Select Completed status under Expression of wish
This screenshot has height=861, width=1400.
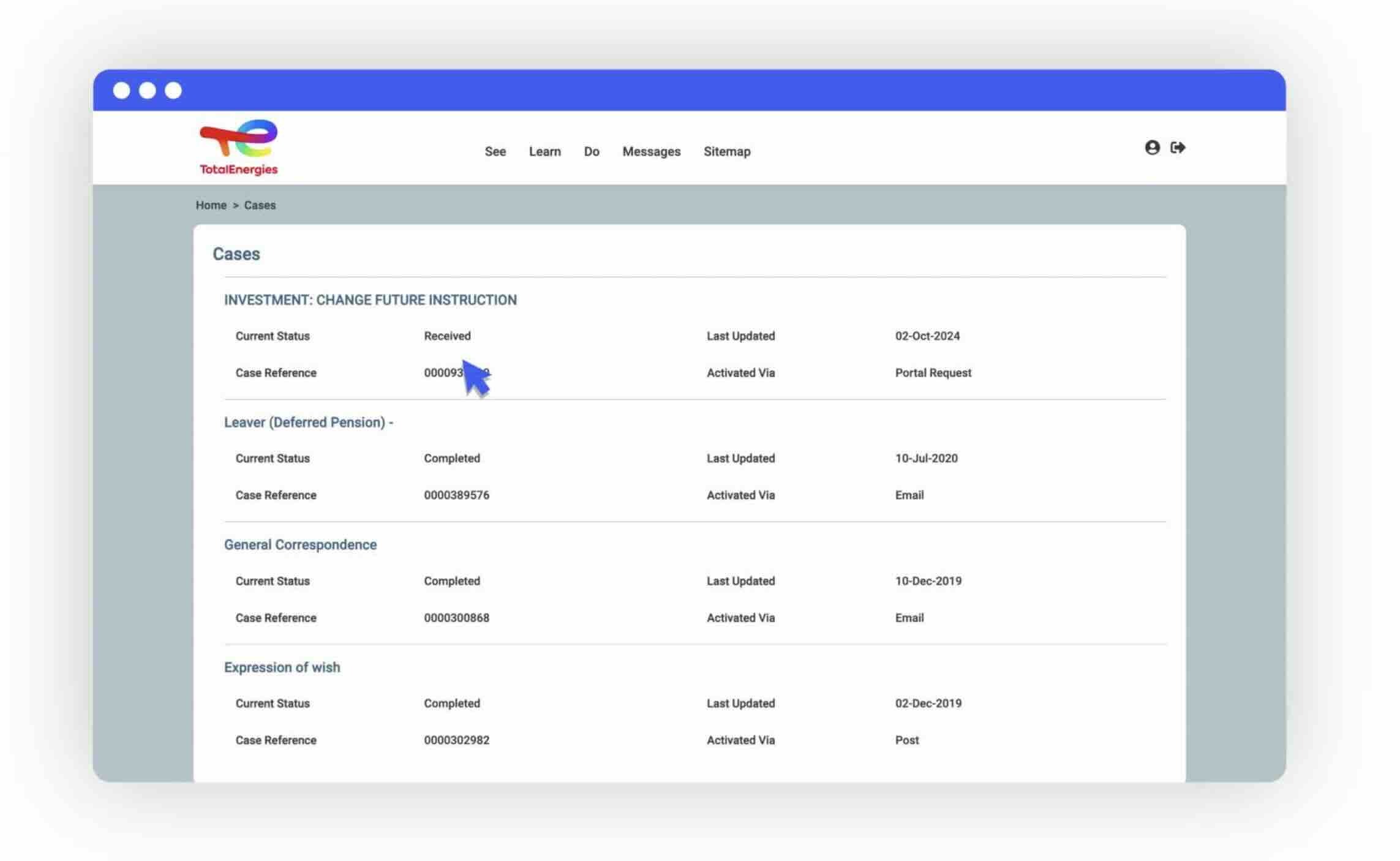[452, 704]
